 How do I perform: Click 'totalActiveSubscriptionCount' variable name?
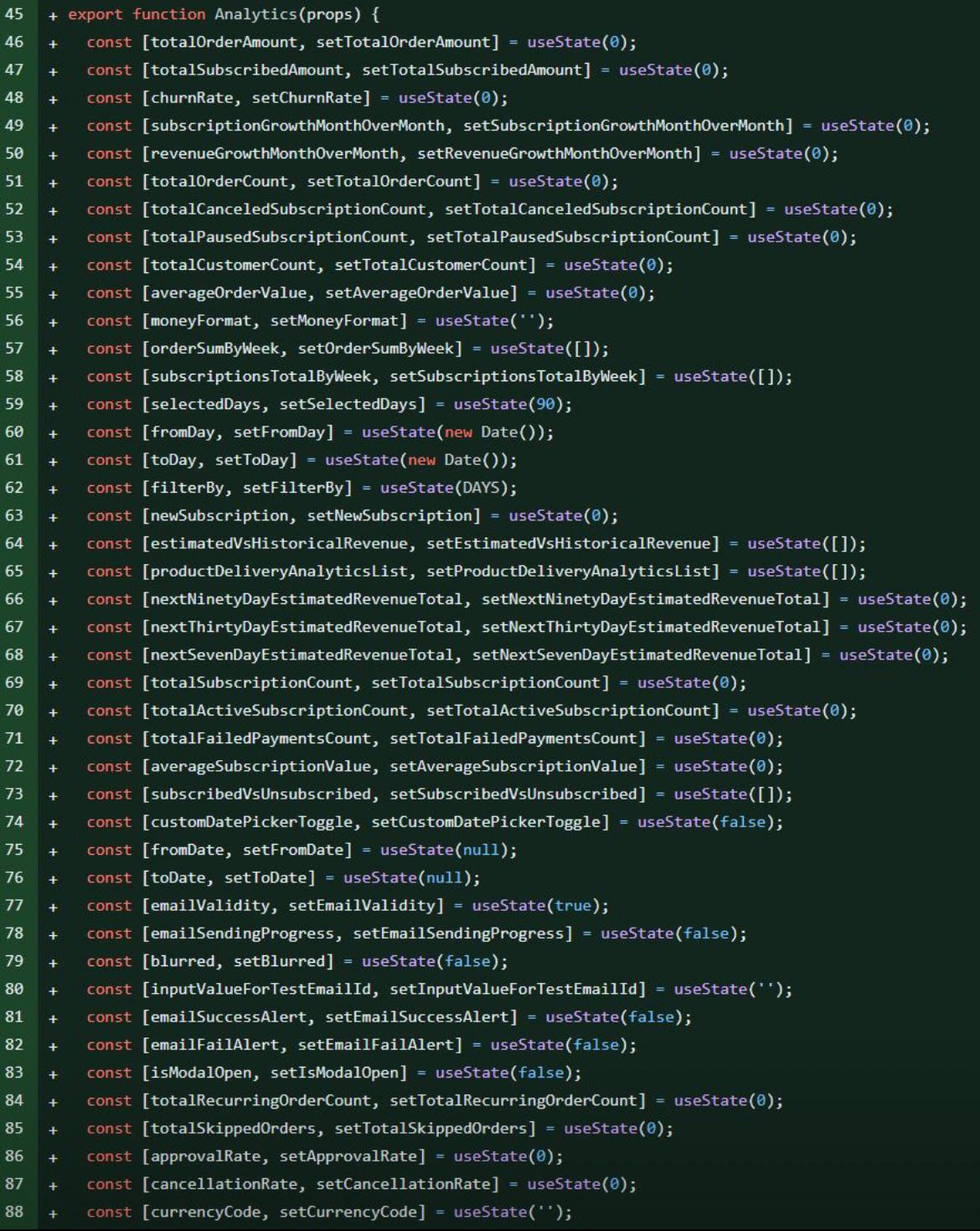(279, 710)
